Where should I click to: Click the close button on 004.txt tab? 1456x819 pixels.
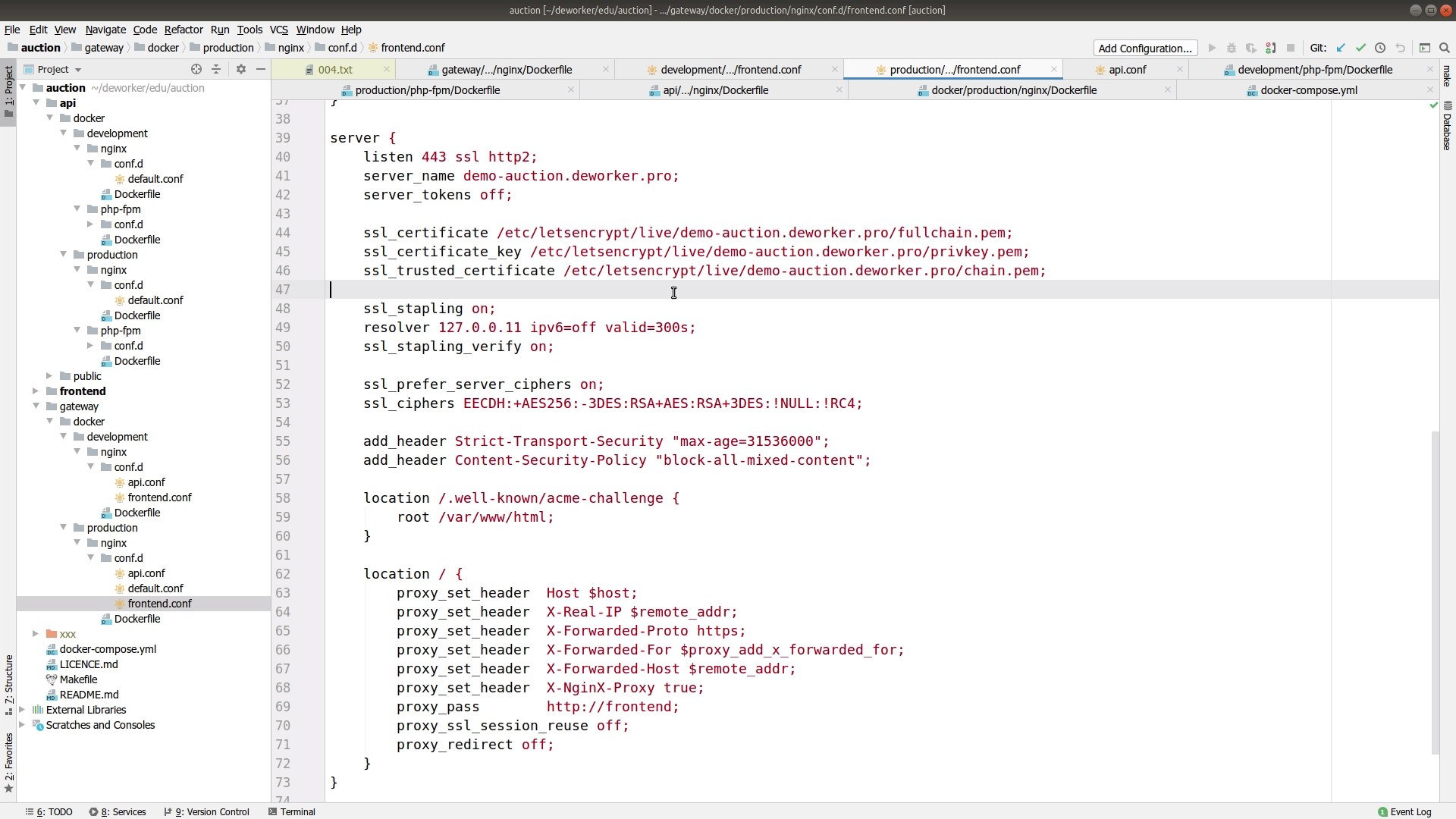click(386, 69)
